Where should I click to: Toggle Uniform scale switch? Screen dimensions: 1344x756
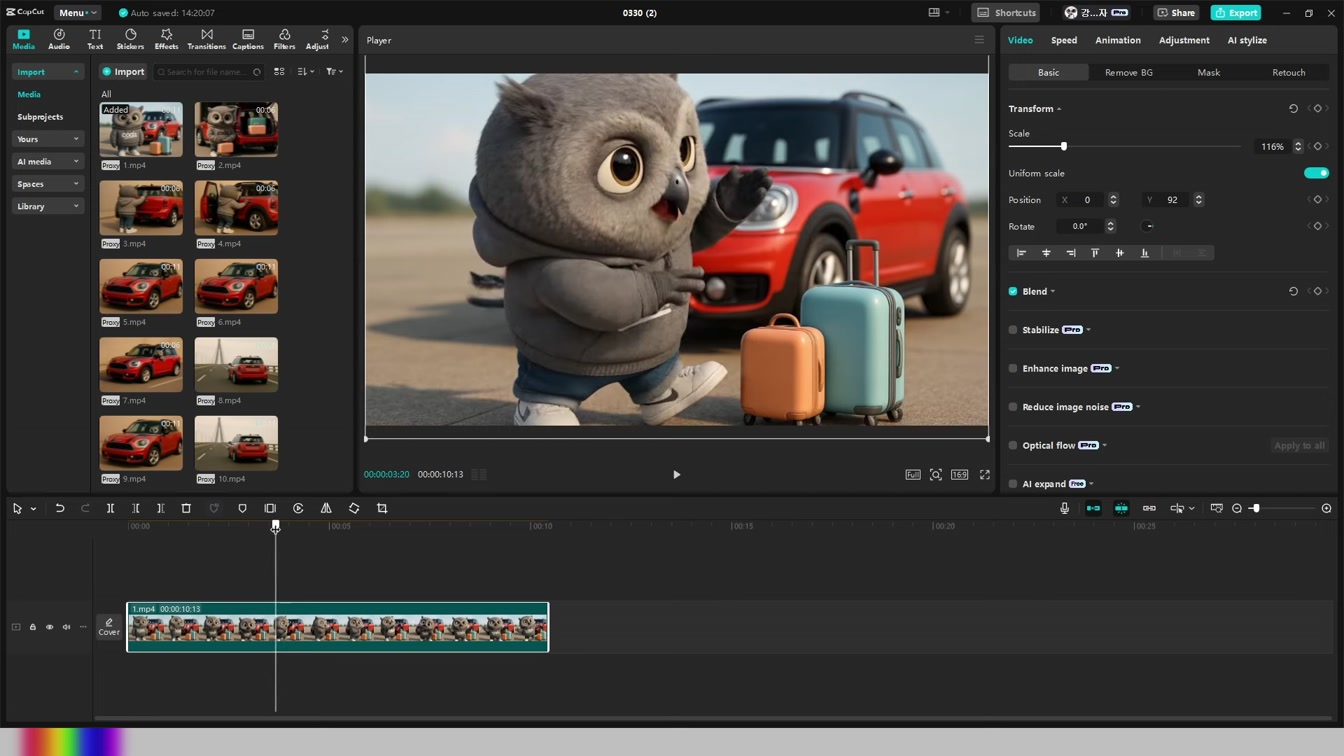pos(1316,173)
